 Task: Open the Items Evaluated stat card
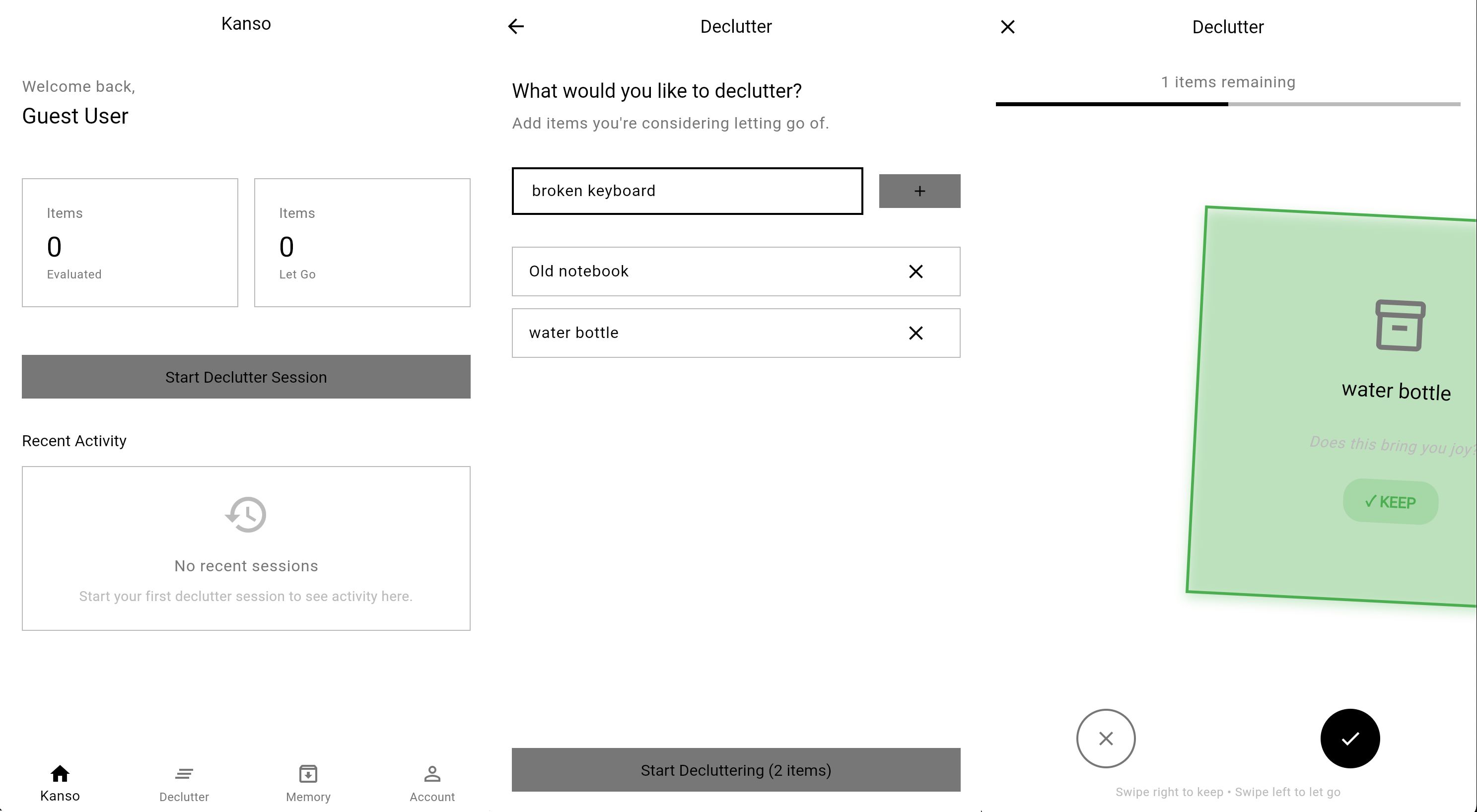130,242
